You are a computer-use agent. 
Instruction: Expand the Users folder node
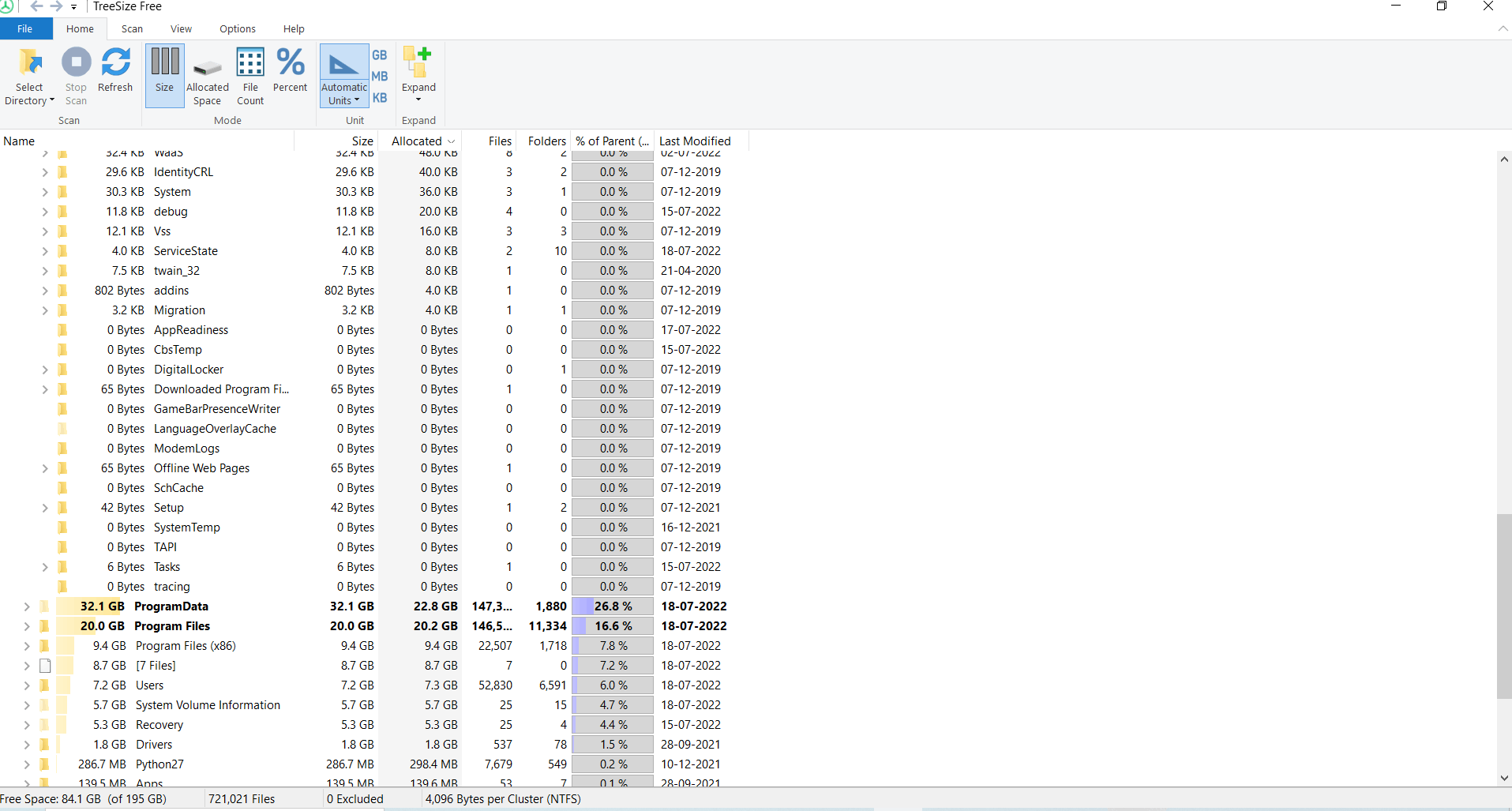tap(27, 685)
